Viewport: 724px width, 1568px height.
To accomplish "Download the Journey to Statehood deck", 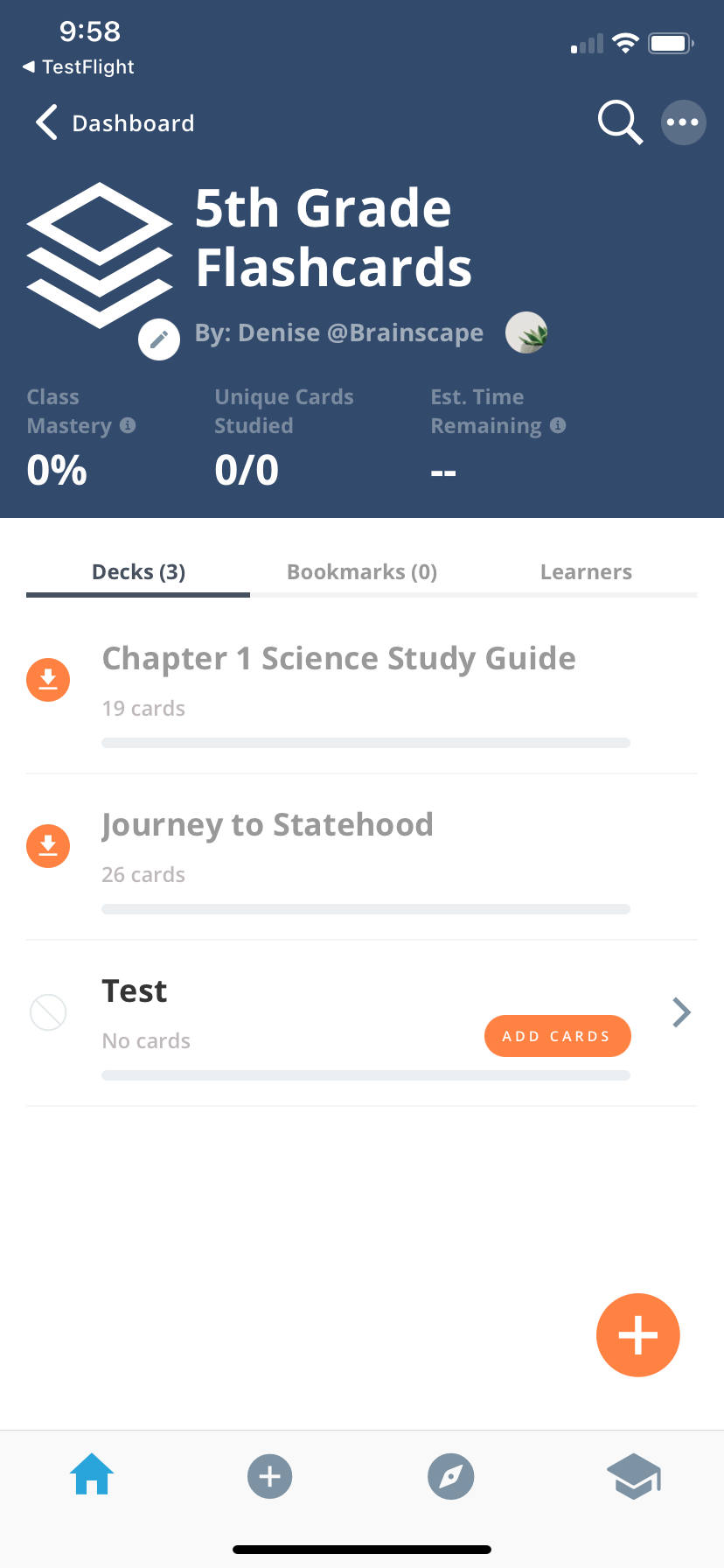I will [48, 846].
